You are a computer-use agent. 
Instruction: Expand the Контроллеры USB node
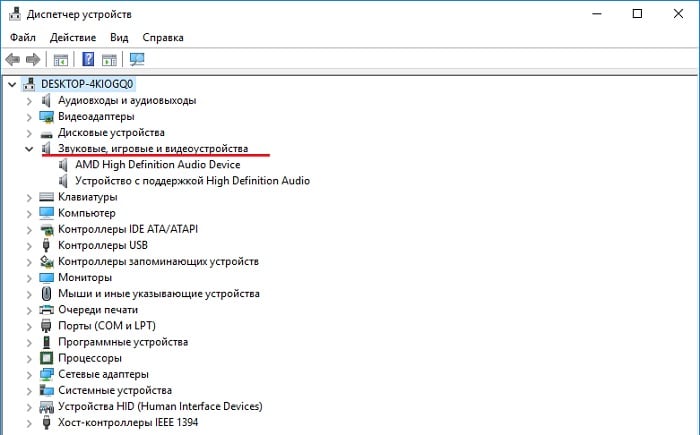pos(28,245)
